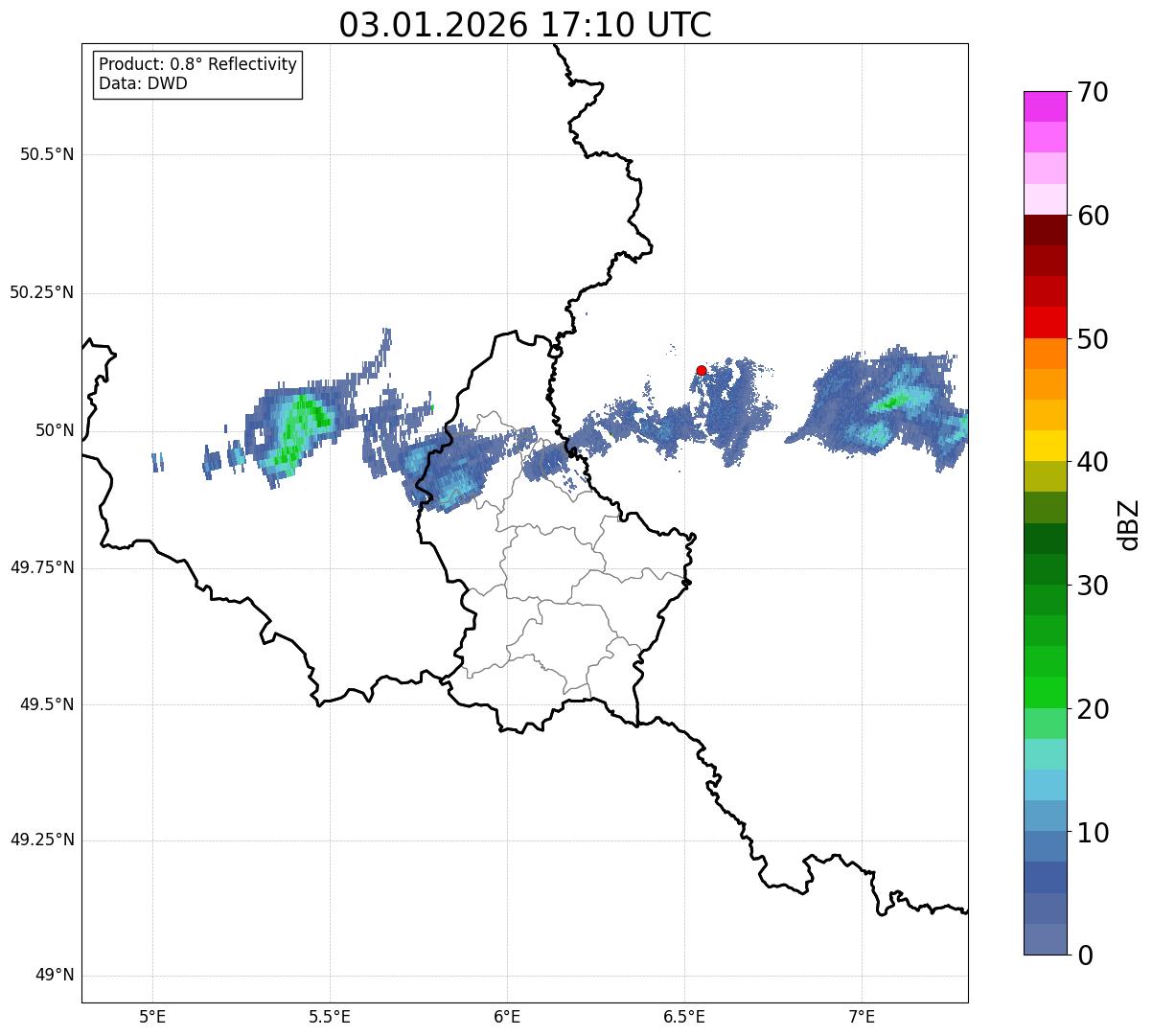Click the "Product: 0.8° Reflectivity" label
This screenshot has height=1036, width=1152.
pos(198,64)
